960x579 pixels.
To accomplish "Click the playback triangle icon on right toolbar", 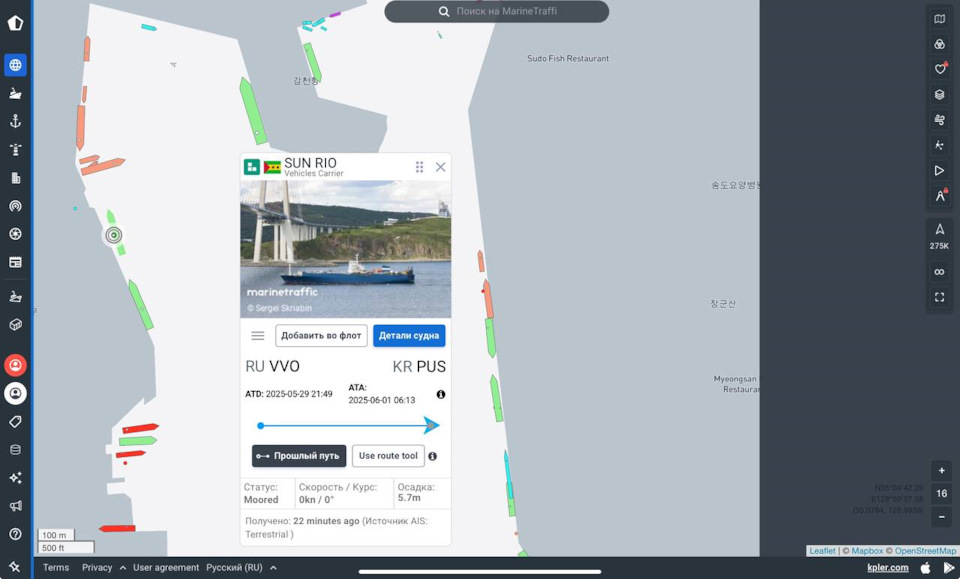I will tap(939, 170).
